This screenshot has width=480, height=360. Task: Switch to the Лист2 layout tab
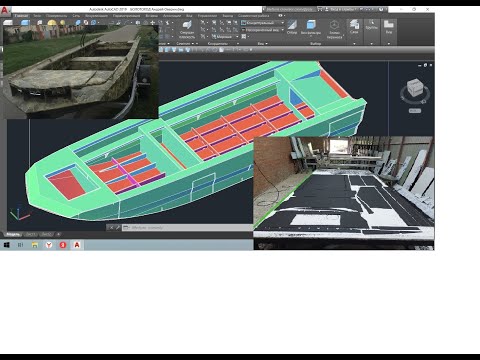46,234
